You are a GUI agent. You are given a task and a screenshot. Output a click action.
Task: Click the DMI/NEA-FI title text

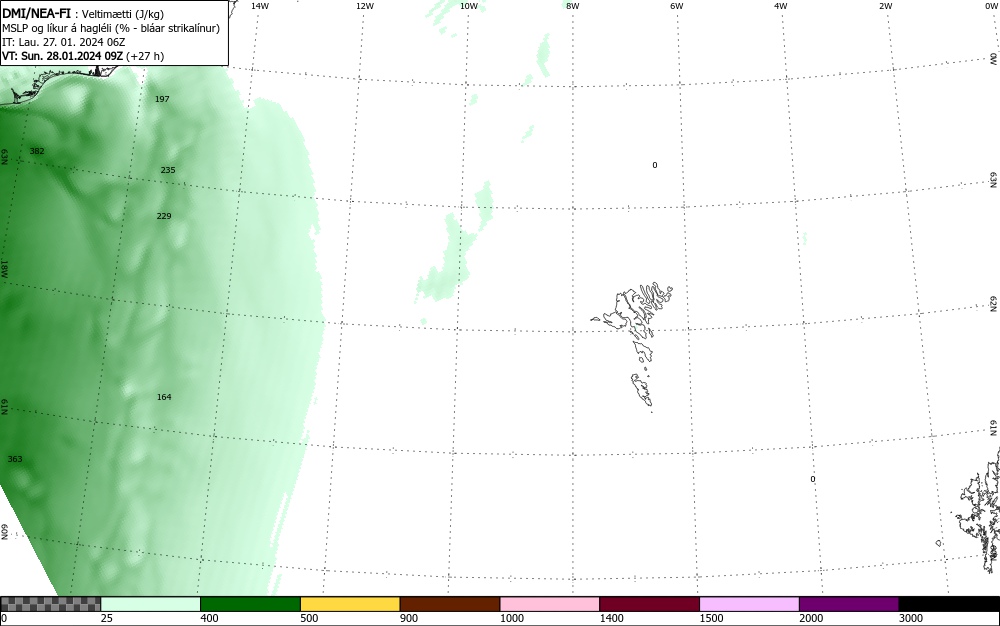point(36,13)
